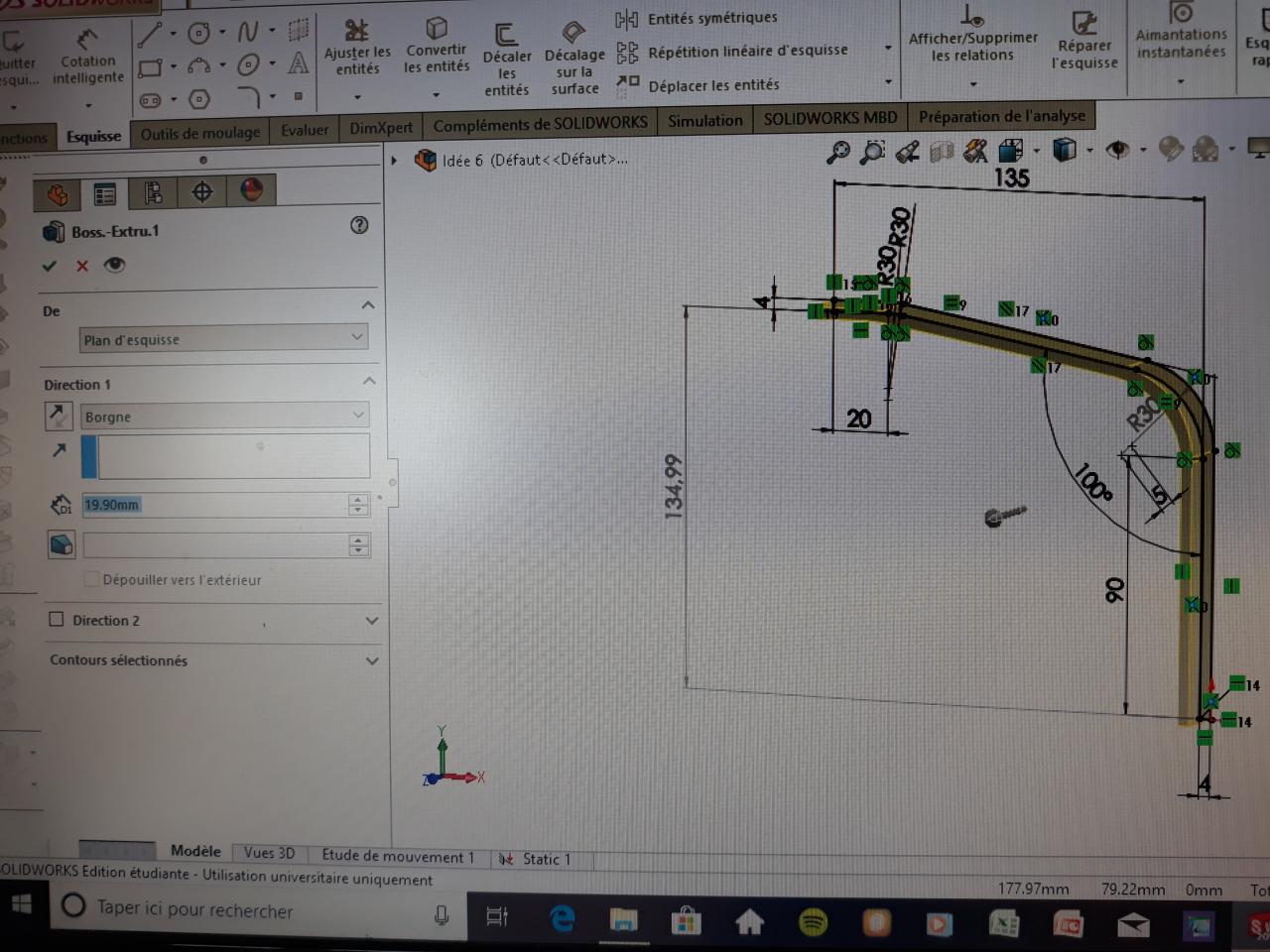This screenshot has width=1270, height=952.
Task: Click Déplacer les entités command
Action: 698,85
